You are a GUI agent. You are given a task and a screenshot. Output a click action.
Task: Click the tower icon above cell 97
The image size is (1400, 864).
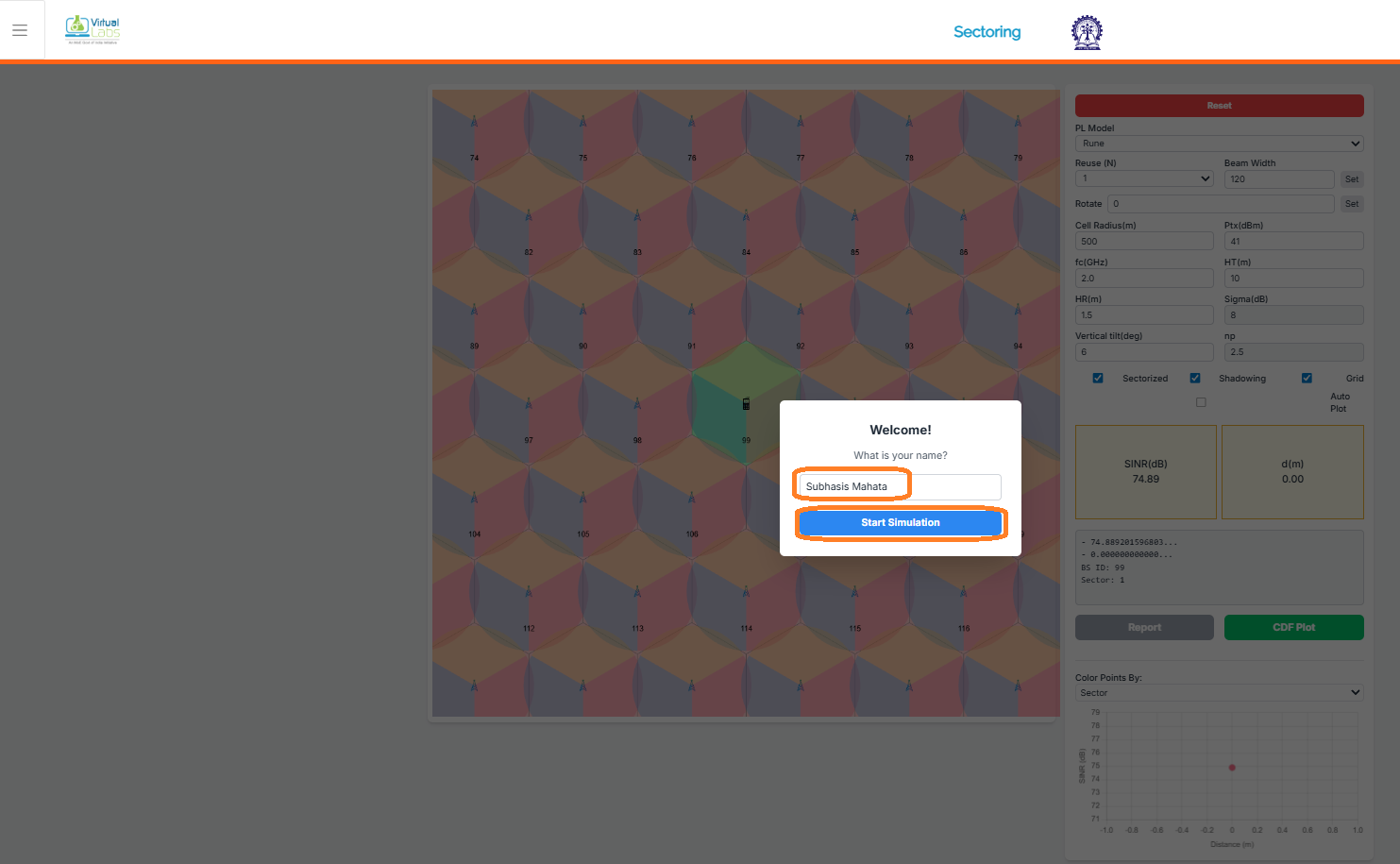[529, 404]
